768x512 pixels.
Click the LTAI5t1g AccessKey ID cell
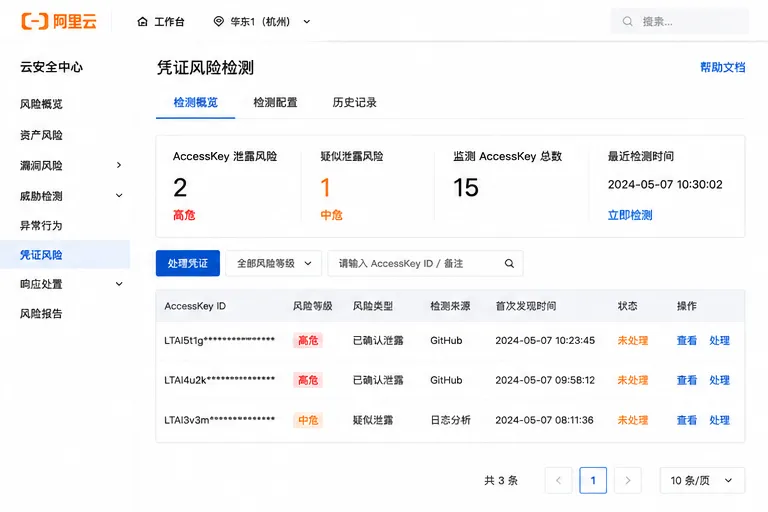219,341
